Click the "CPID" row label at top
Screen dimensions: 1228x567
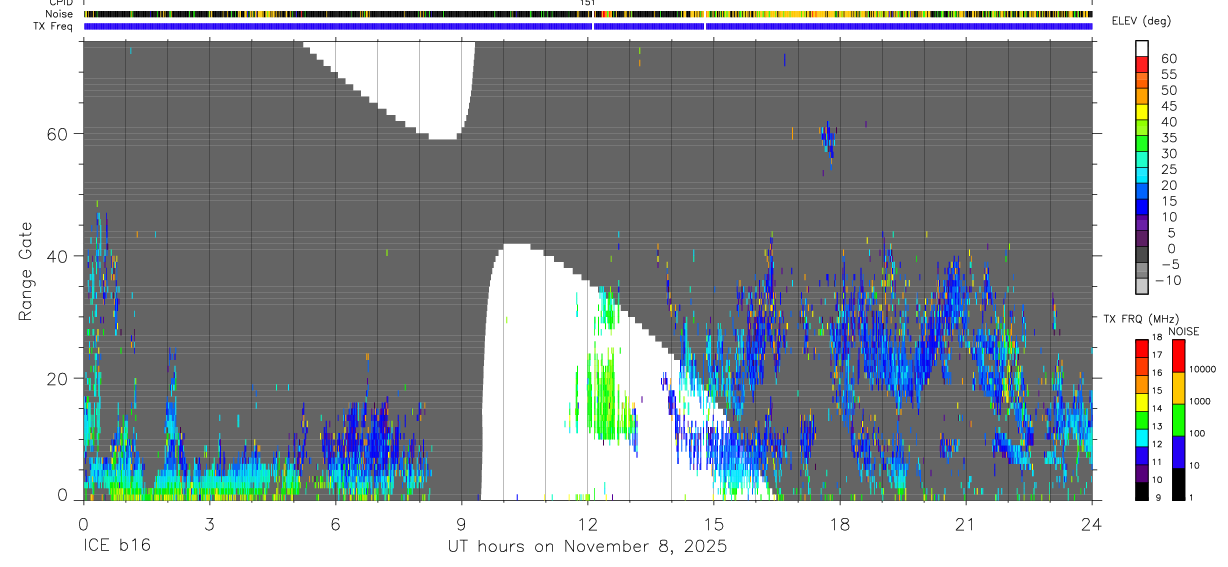(60, 3)
